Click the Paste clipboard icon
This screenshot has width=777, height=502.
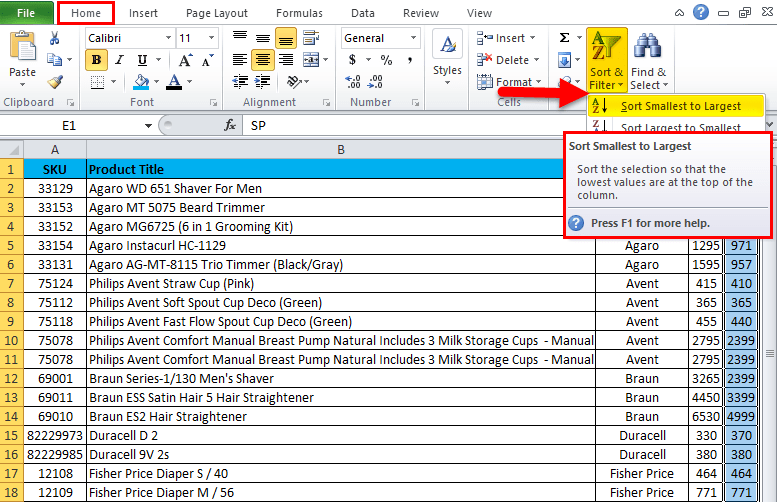click(x=22, y=46)
